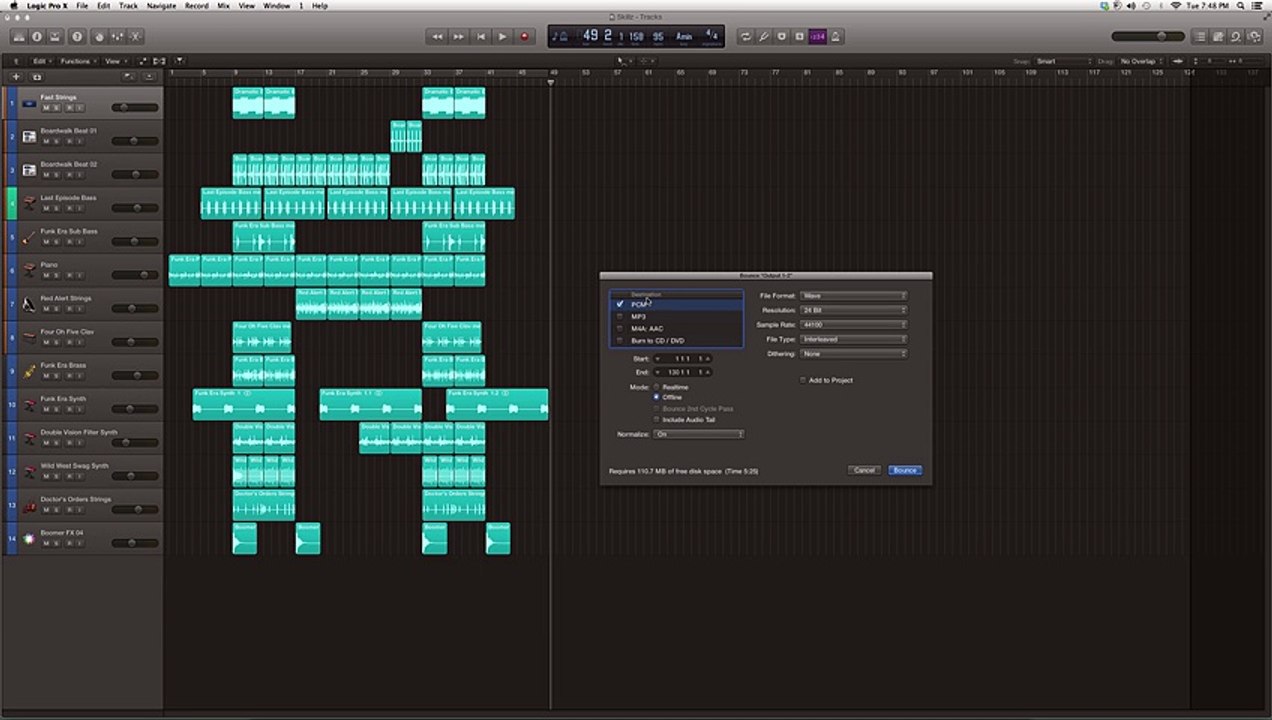Enable the Burn to CD / DVD checkbox
Screen dimensions: 1272x720
620,340
